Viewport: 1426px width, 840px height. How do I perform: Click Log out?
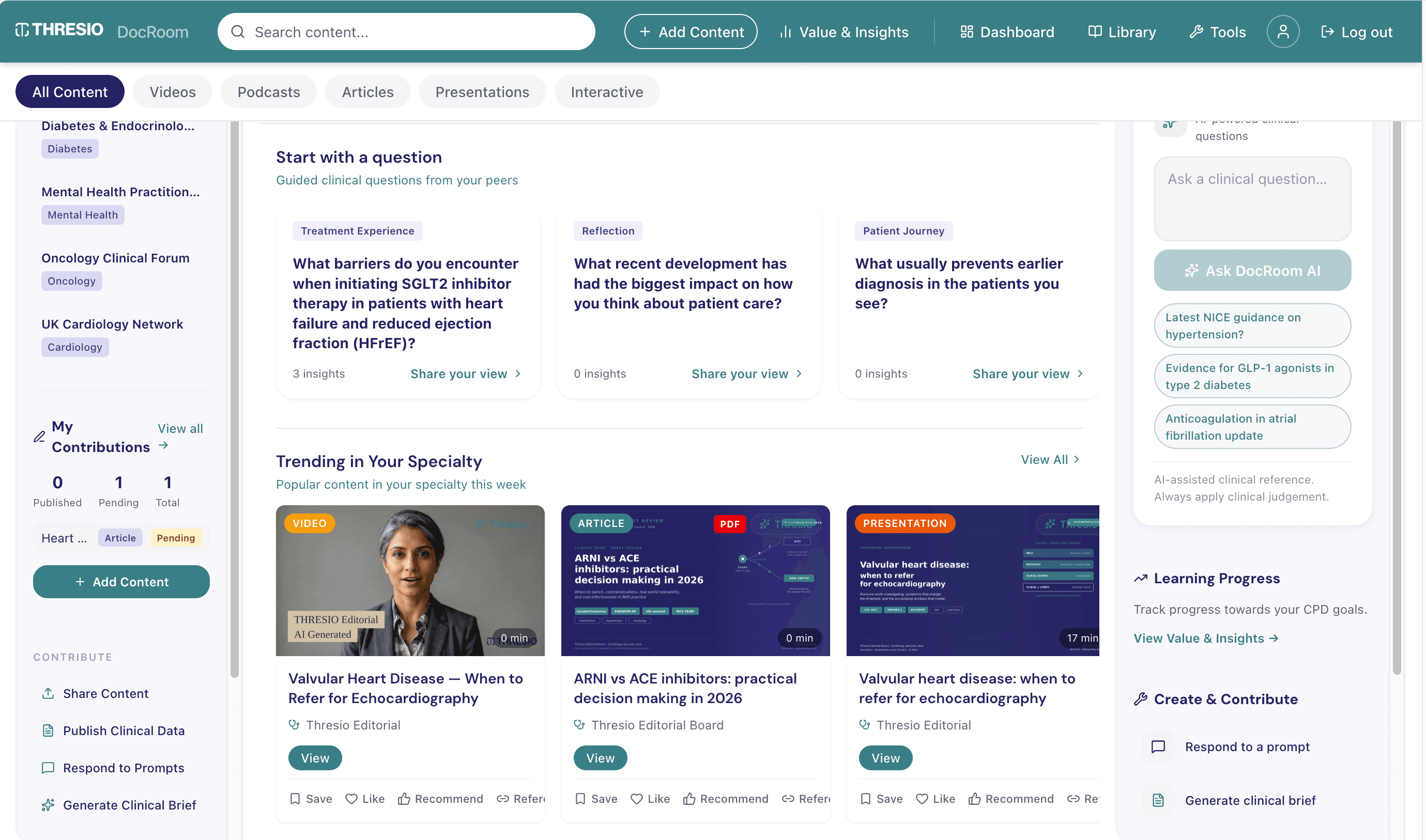[x=1356, y=32]
